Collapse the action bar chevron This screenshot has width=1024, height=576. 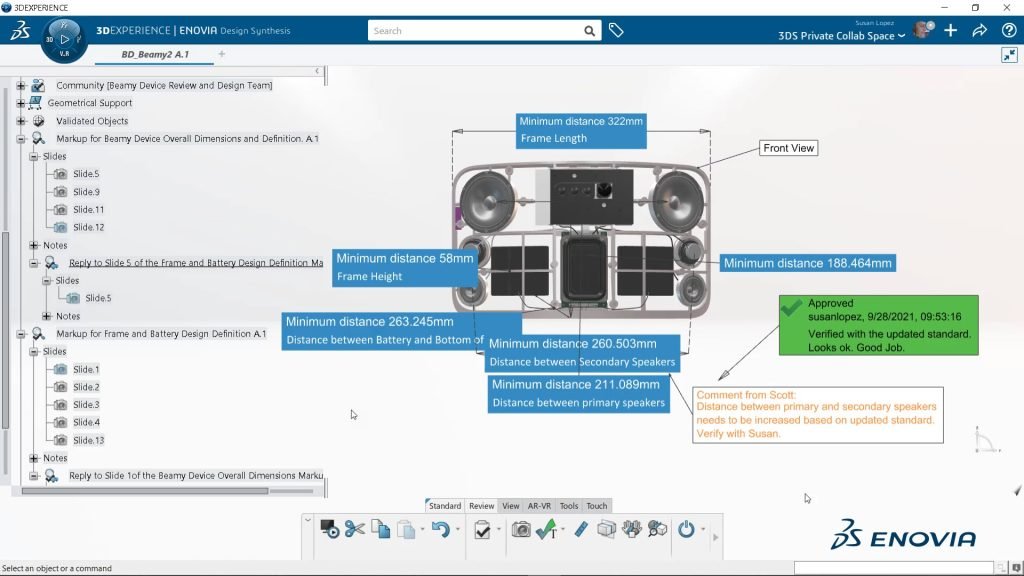pos(308,520)
